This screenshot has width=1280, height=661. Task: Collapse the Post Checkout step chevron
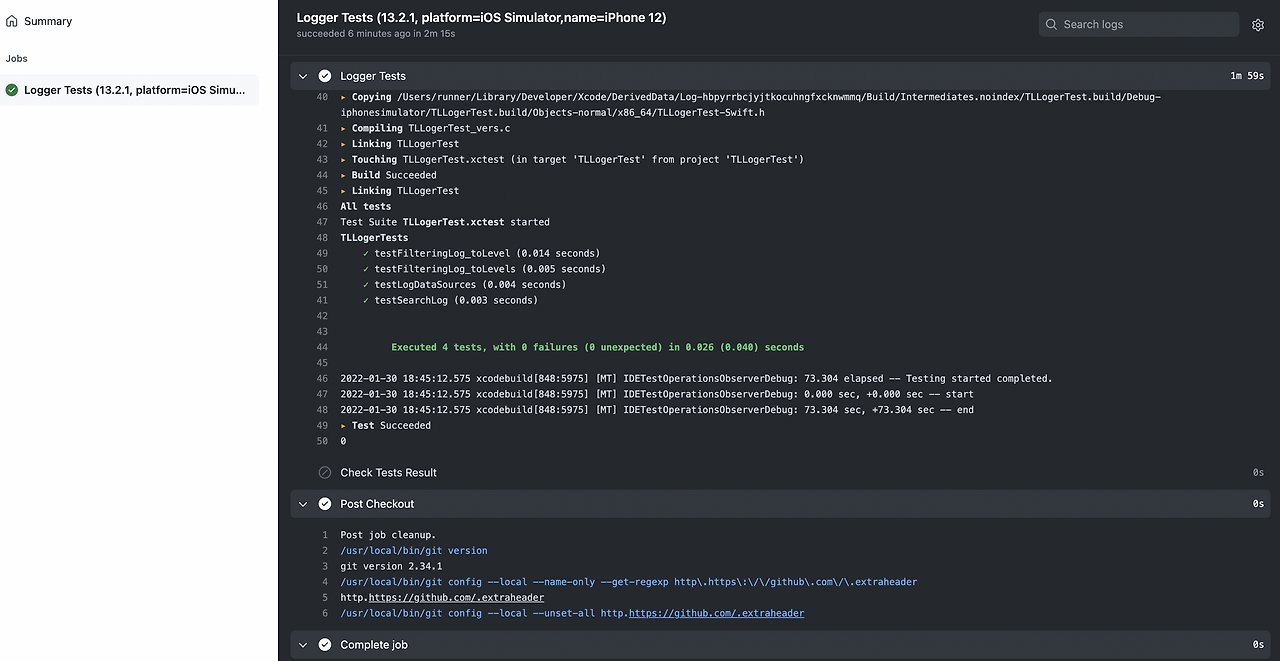pyautogui.click(x=303, y=504)
